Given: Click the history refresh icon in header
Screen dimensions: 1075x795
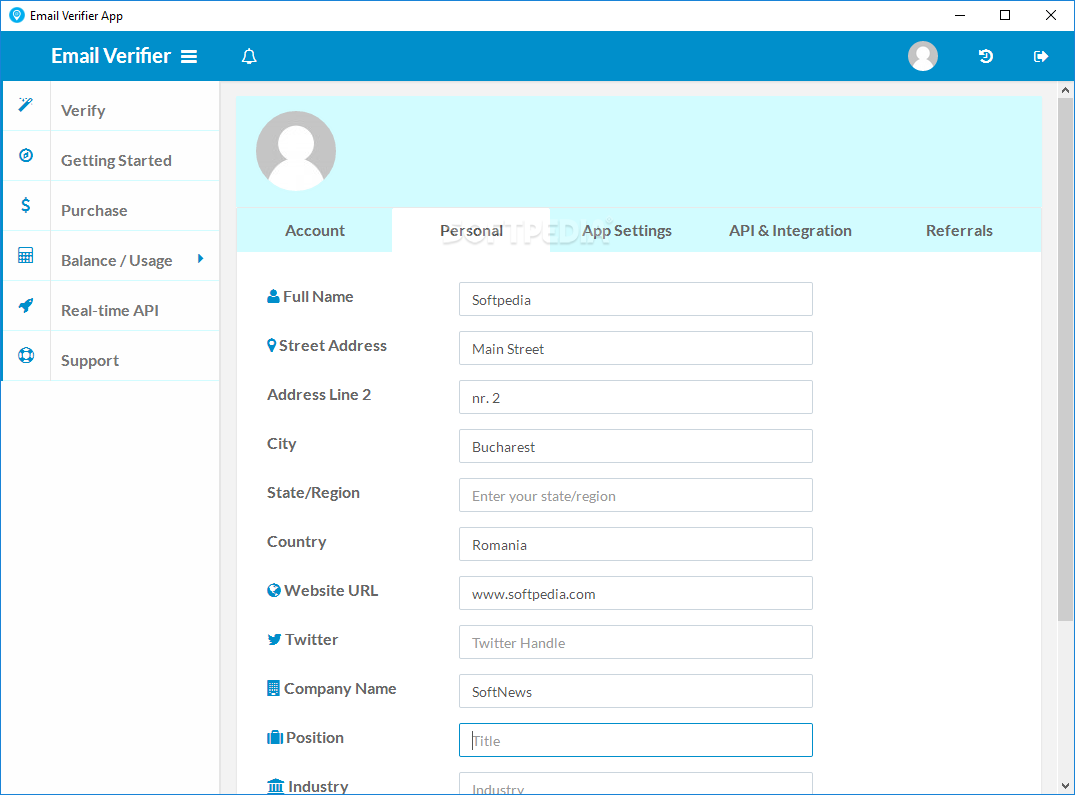Looking at the screenshot, I should pyautogui.click(x=986, y=56).
